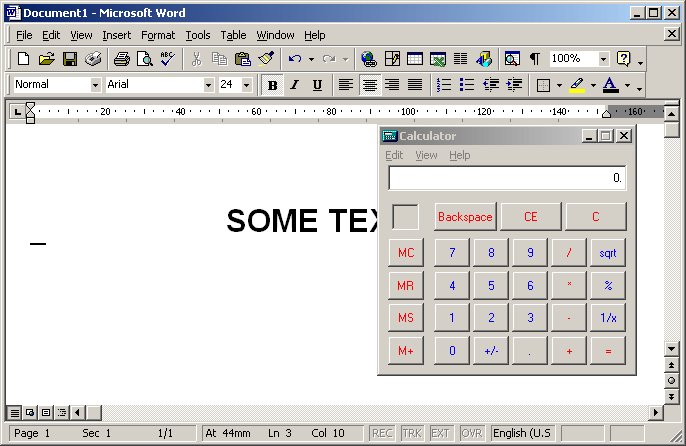Create a new blank document
Viewport: 686px width, 446px height.
(x=23, y=59)
